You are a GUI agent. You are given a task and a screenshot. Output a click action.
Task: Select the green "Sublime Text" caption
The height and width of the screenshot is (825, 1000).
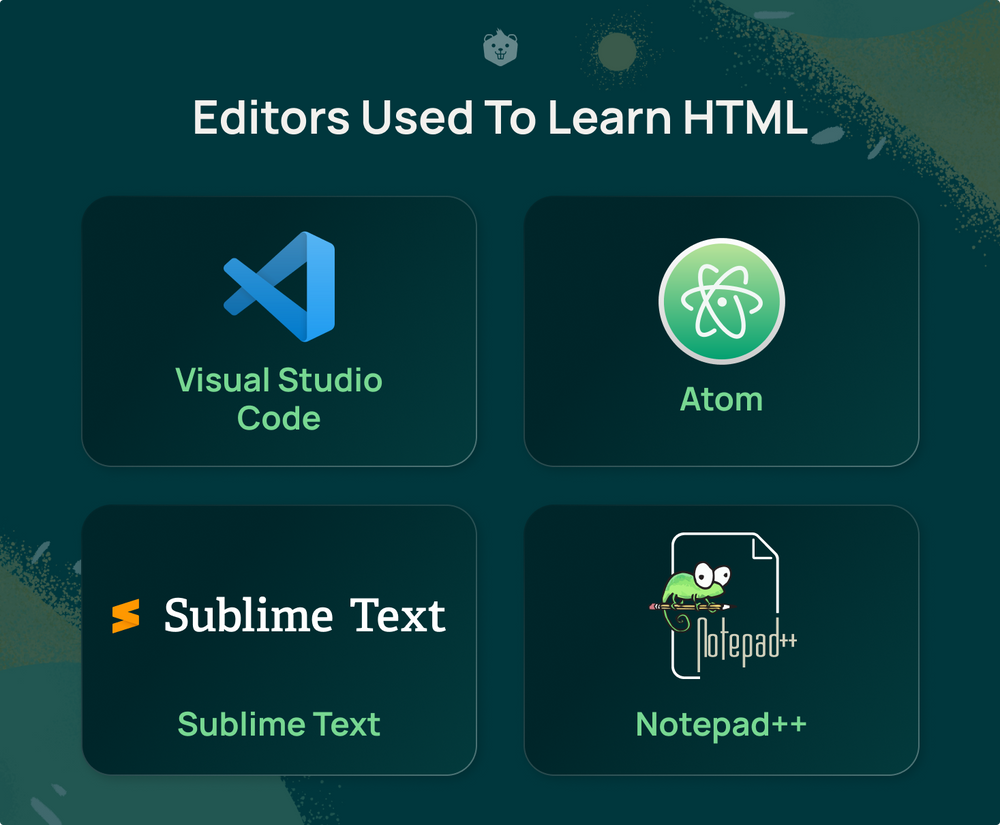click(279, 724)
